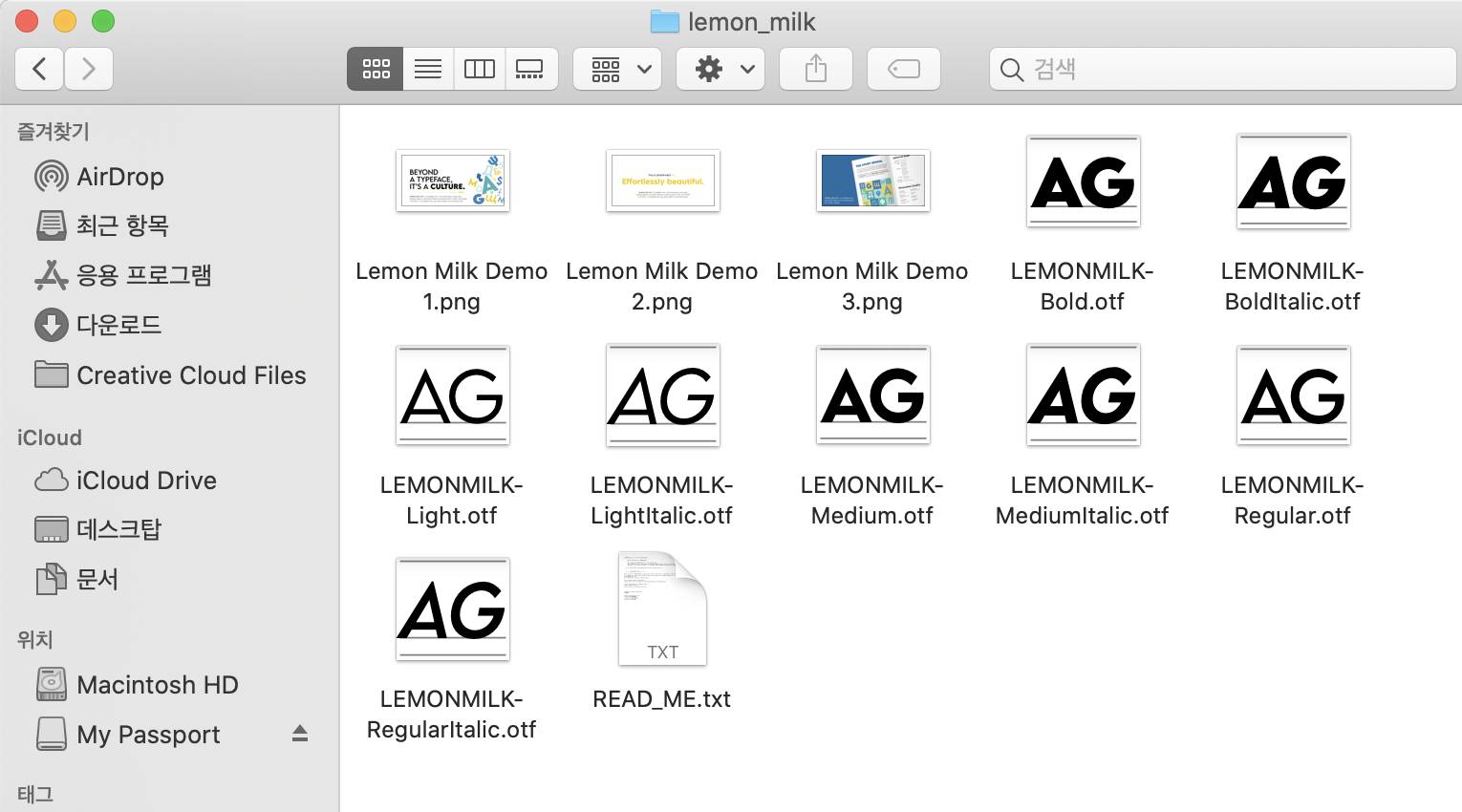The width and height of the screenshot is (1462, 812).
Task: Switch to icon view
Action: click(x=376, y=69)
